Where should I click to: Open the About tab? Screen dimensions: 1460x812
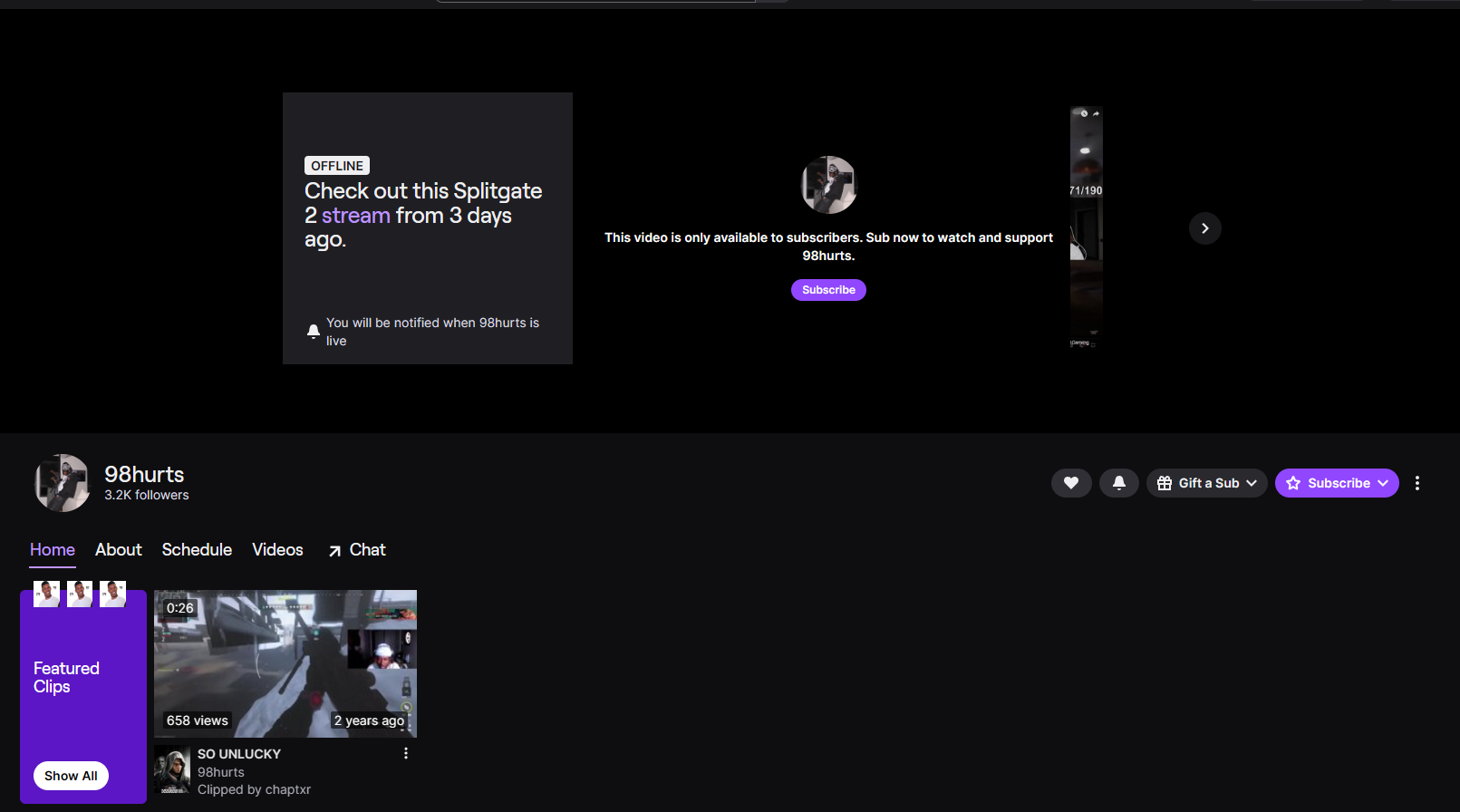[x=118, y=550]
